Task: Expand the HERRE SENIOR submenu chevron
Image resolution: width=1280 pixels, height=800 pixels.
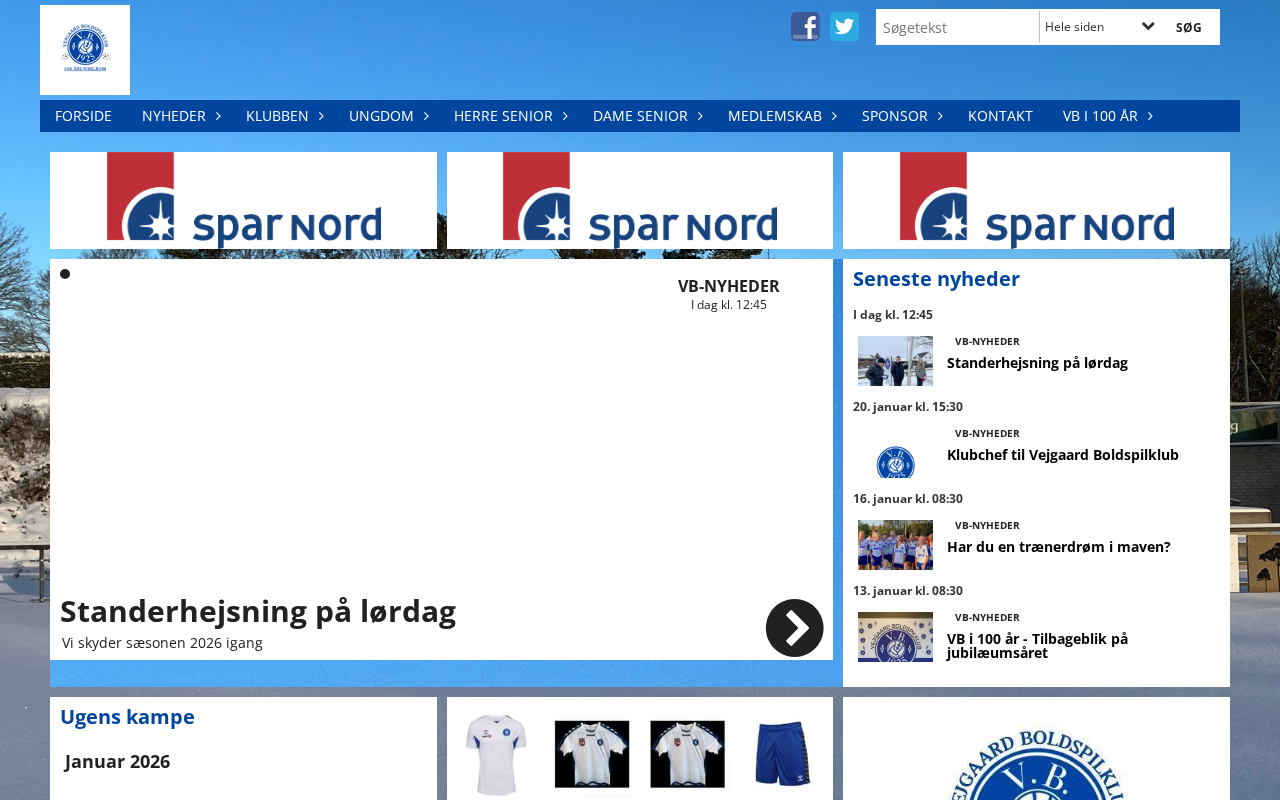Action: point(565,116)
